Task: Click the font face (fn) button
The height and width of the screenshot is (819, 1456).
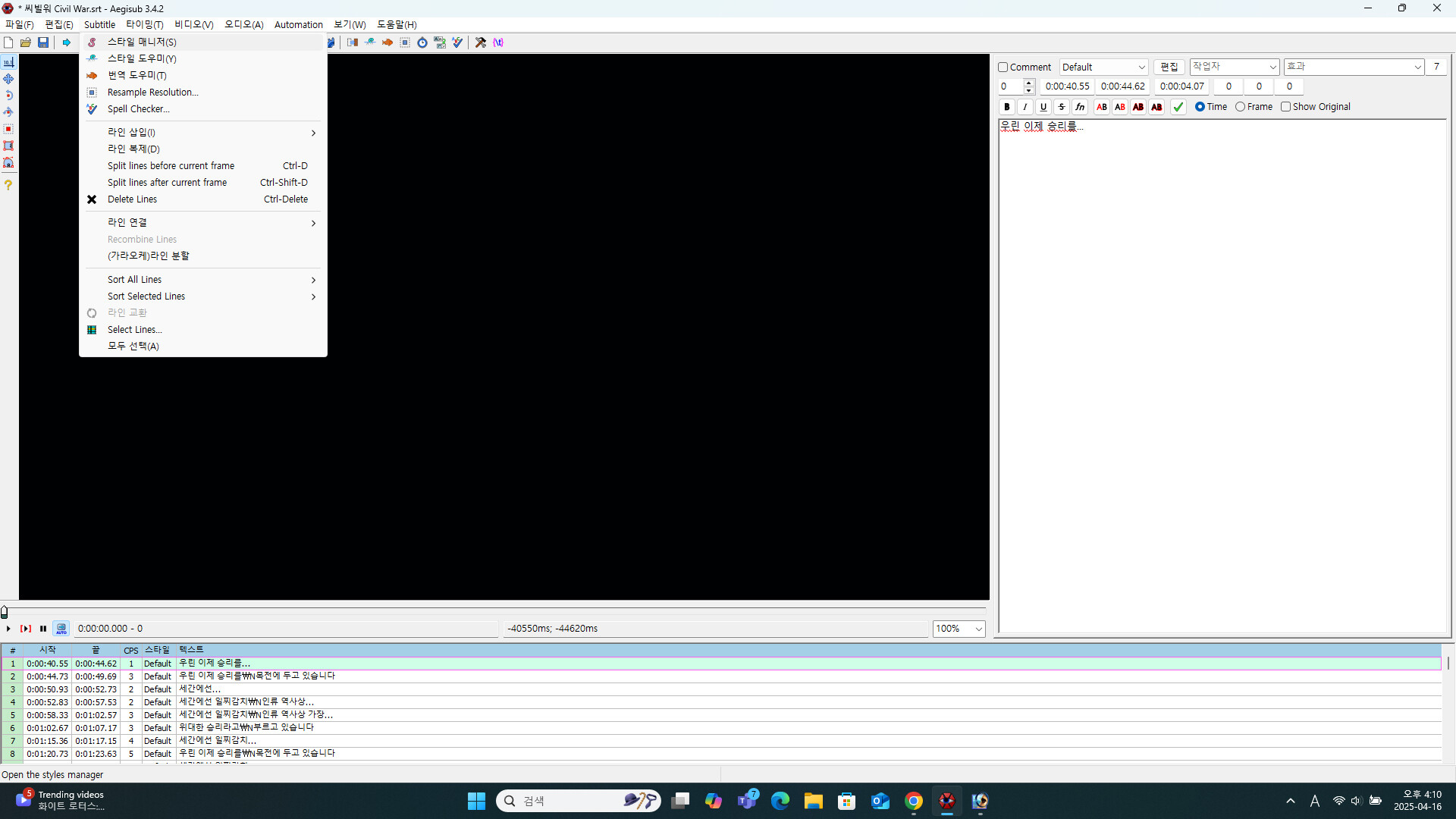Action: 1080,107
